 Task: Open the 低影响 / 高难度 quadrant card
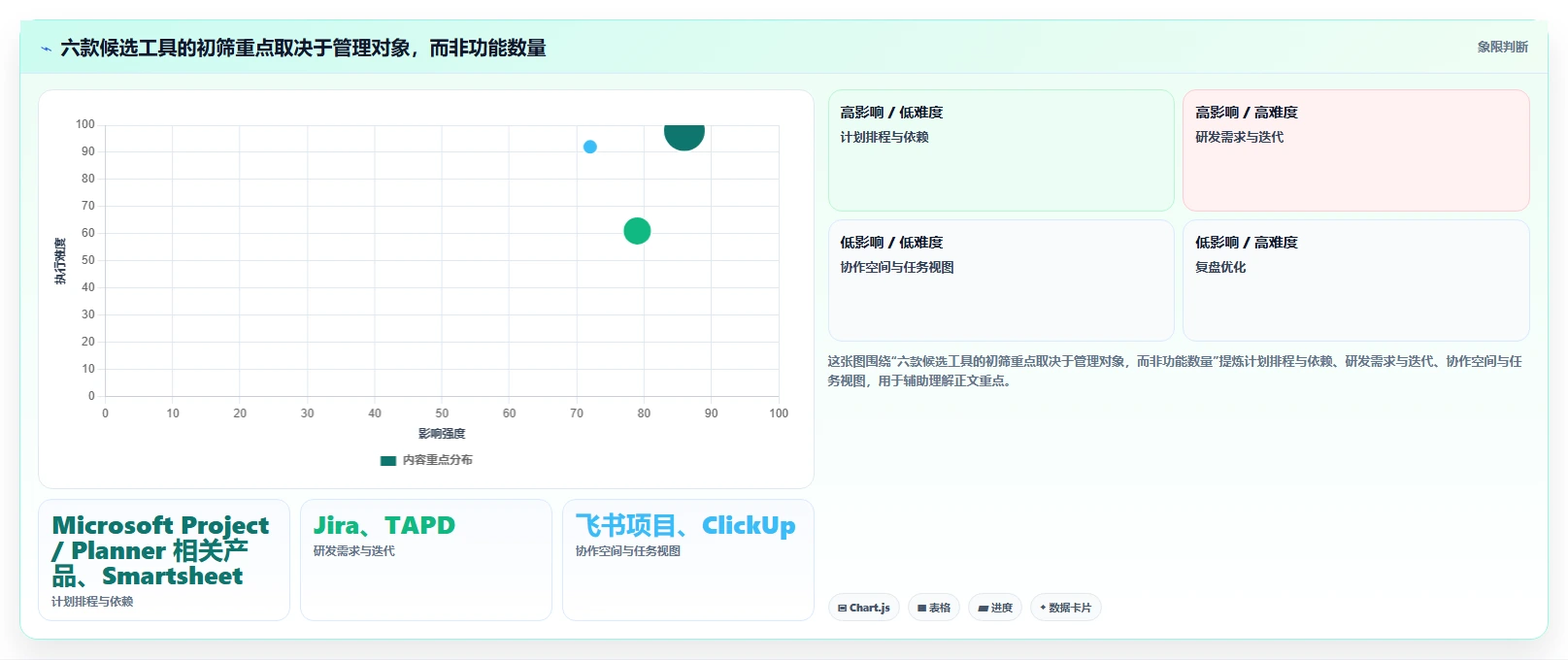[1355, 280]
